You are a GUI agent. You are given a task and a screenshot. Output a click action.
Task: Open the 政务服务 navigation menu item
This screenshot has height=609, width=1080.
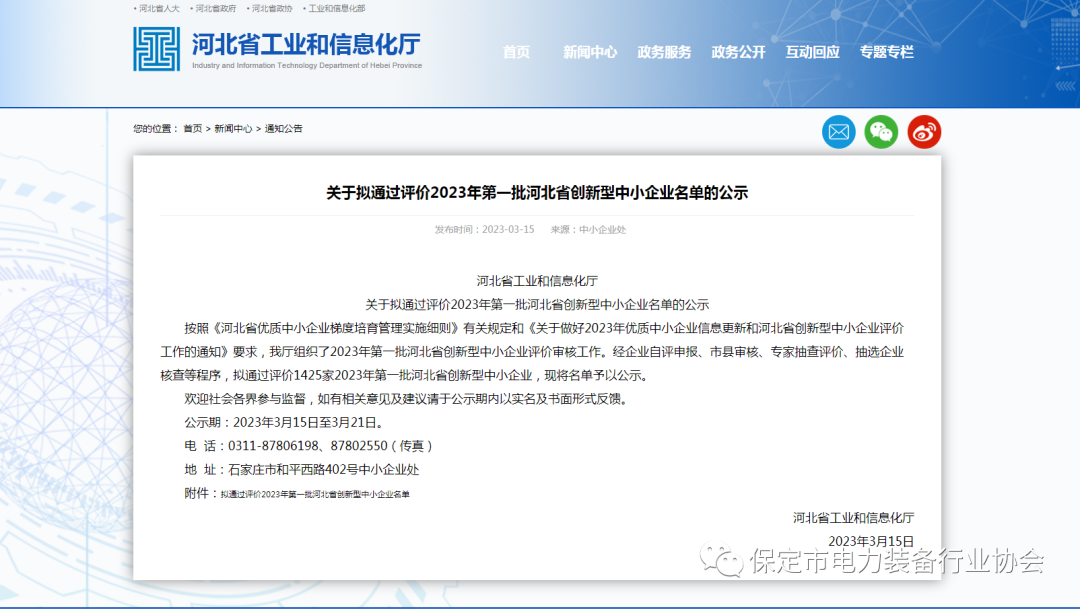(x=664, y=52)
